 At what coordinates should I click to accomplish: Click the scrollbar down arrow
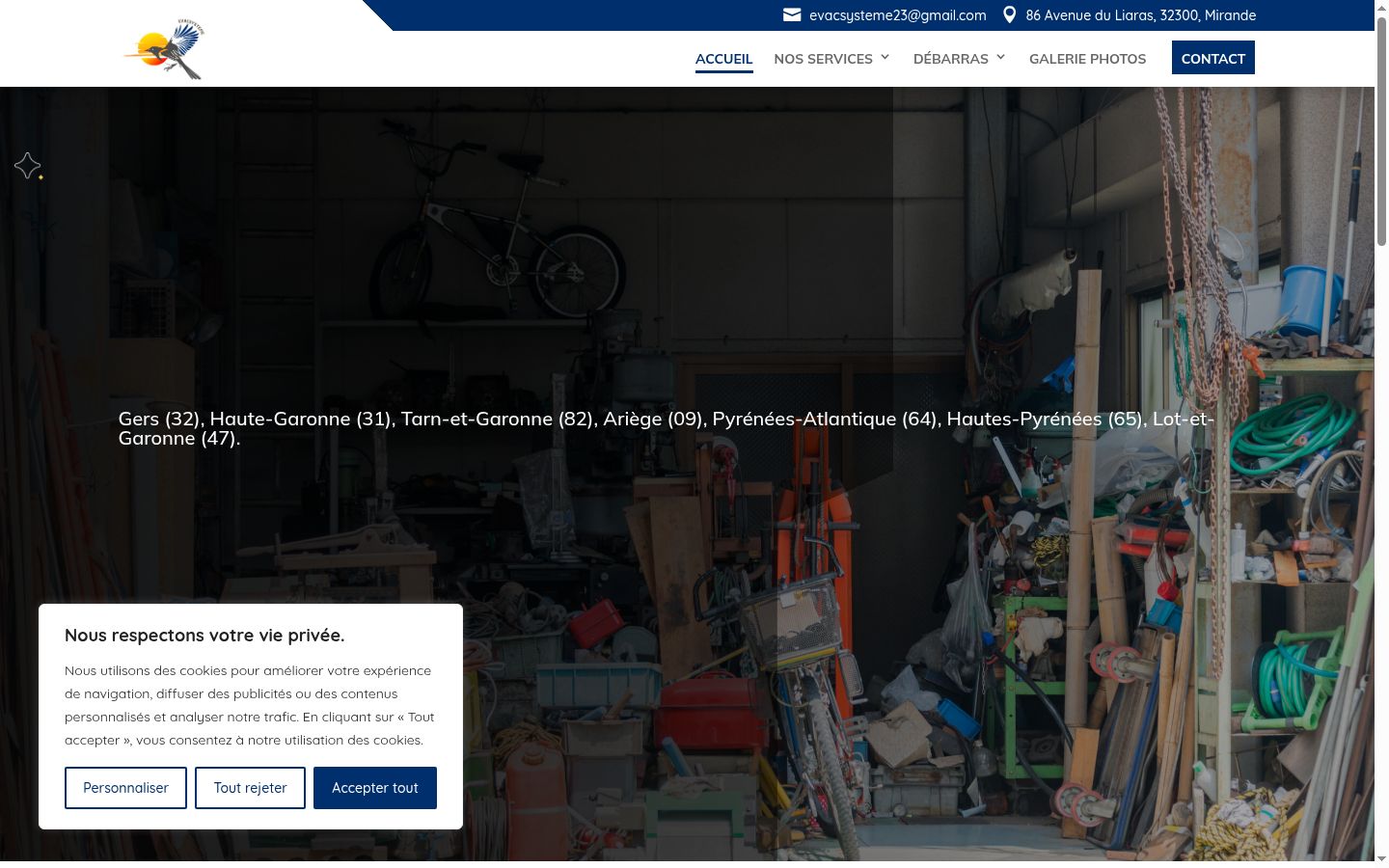pos(1381,858)
